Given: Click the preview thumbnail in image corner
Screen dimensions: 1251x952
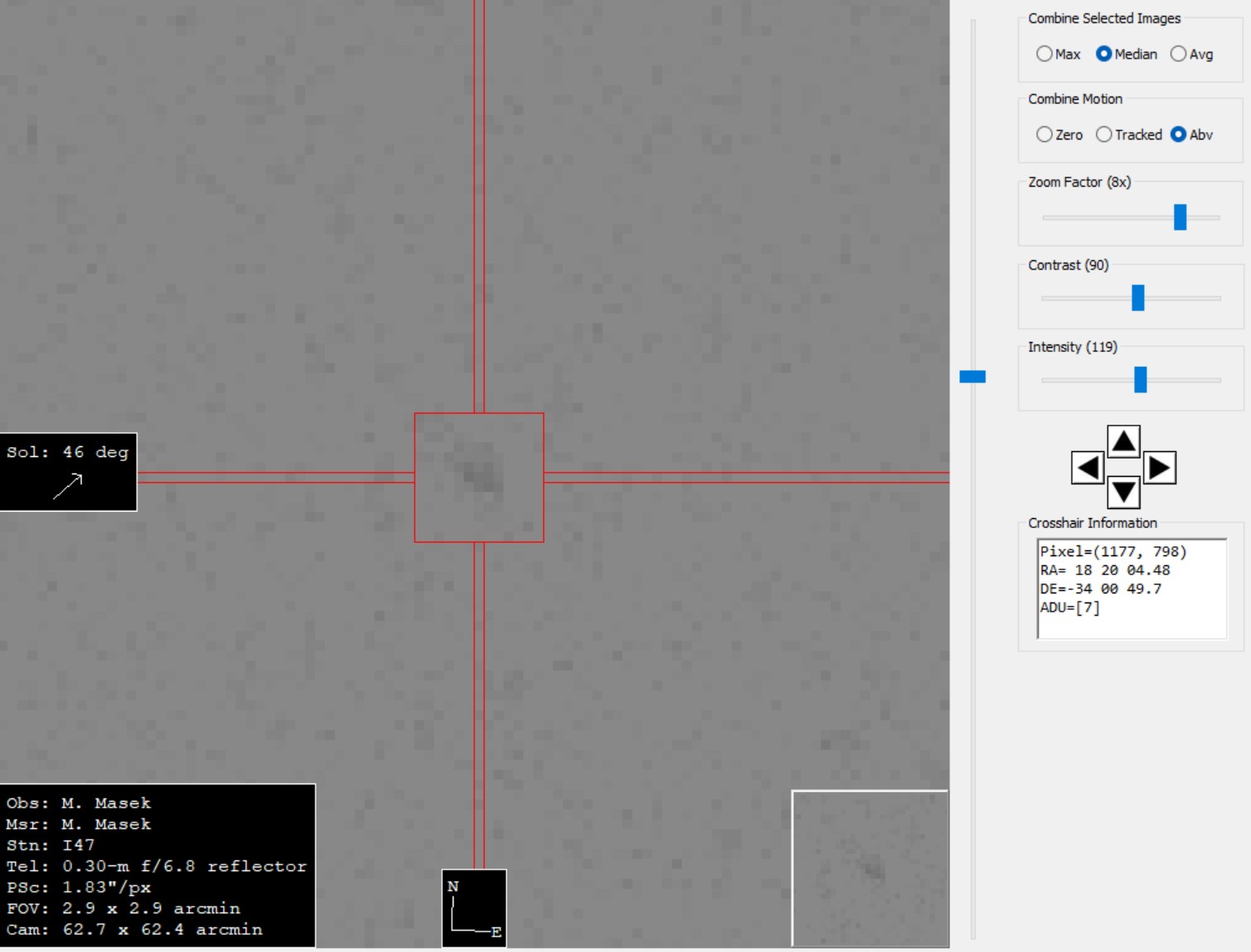Looking at the screenshot, I should coord(869,868).
